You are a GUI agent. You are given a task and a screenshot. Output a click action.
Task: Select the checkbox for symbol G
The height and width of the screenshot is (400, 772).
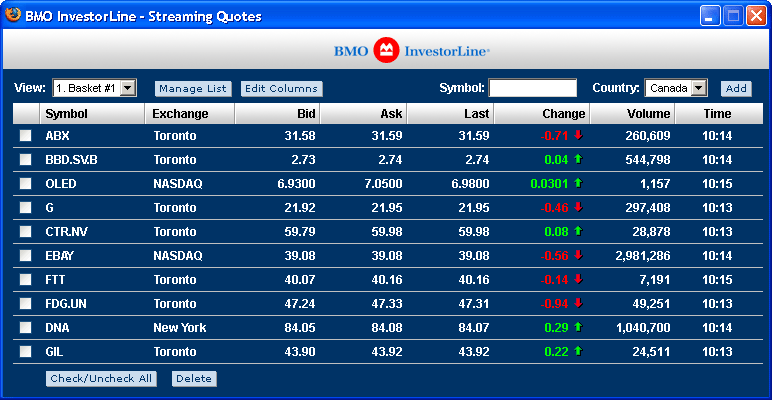(26, 207)
